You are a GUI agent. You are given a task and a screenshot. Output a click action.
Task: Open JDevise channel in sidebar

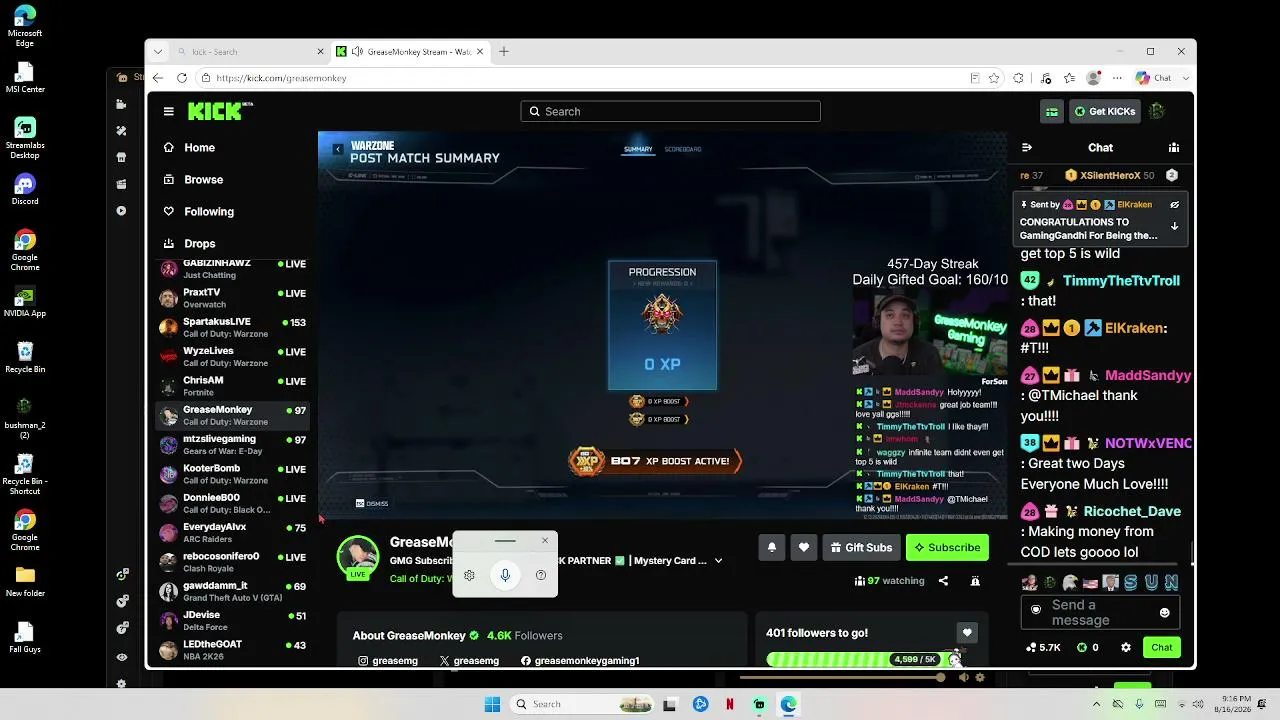[232, 621]
